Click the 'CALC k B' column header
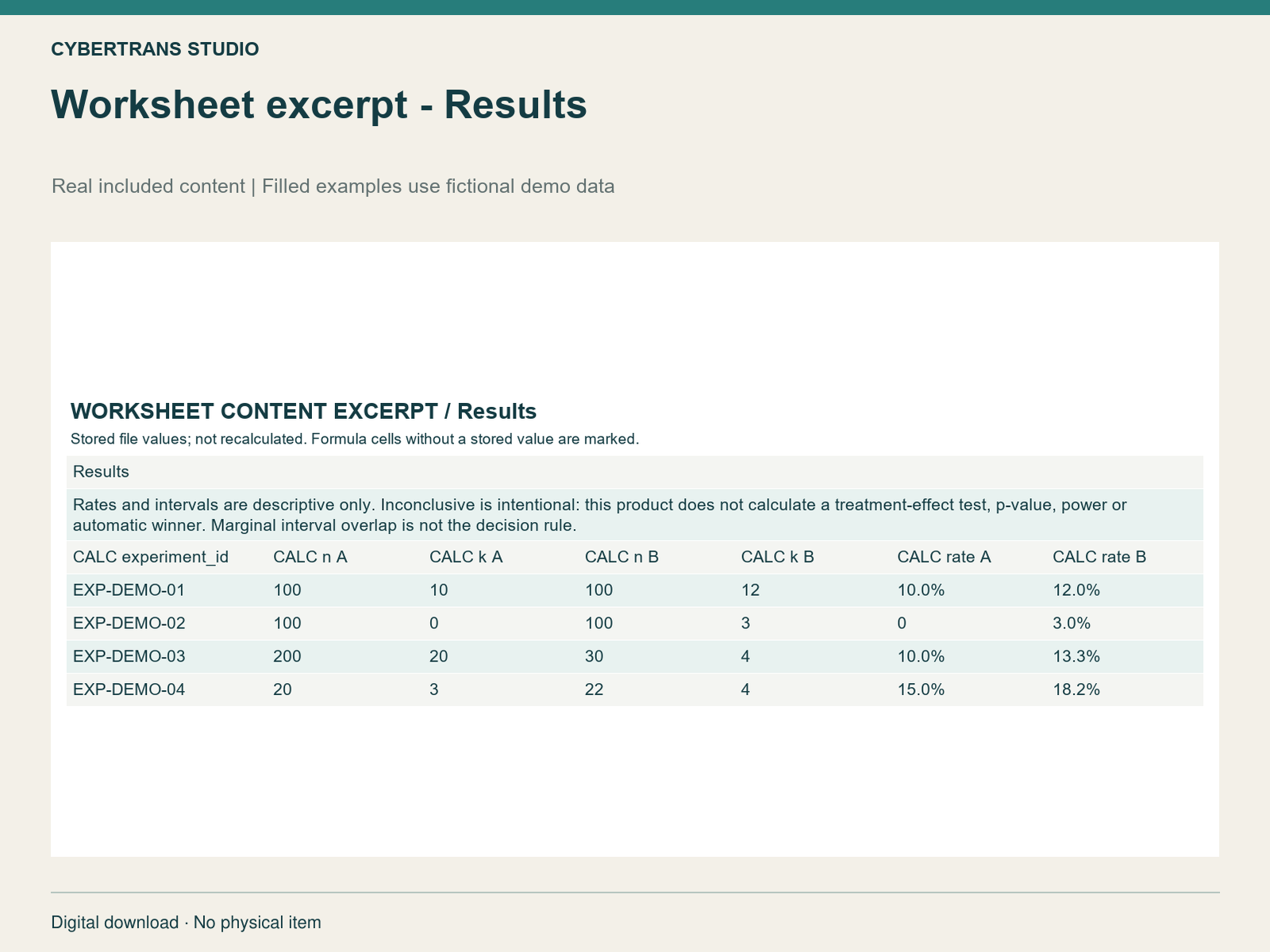 pyautogui.click(x=778, y=557)
